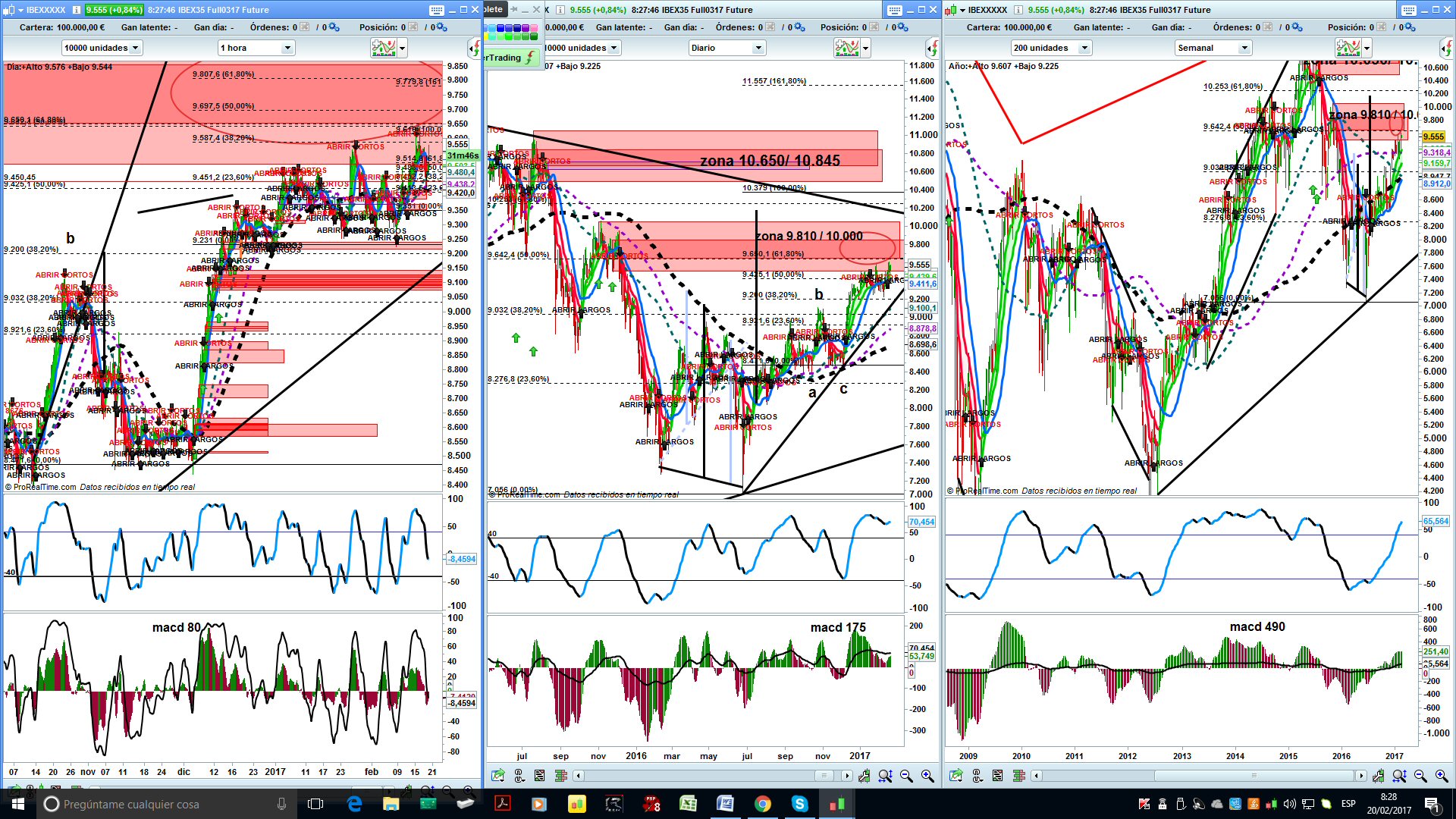Toggle the Posición close checkbox in left chart
1456x819 pixels.
413,27
